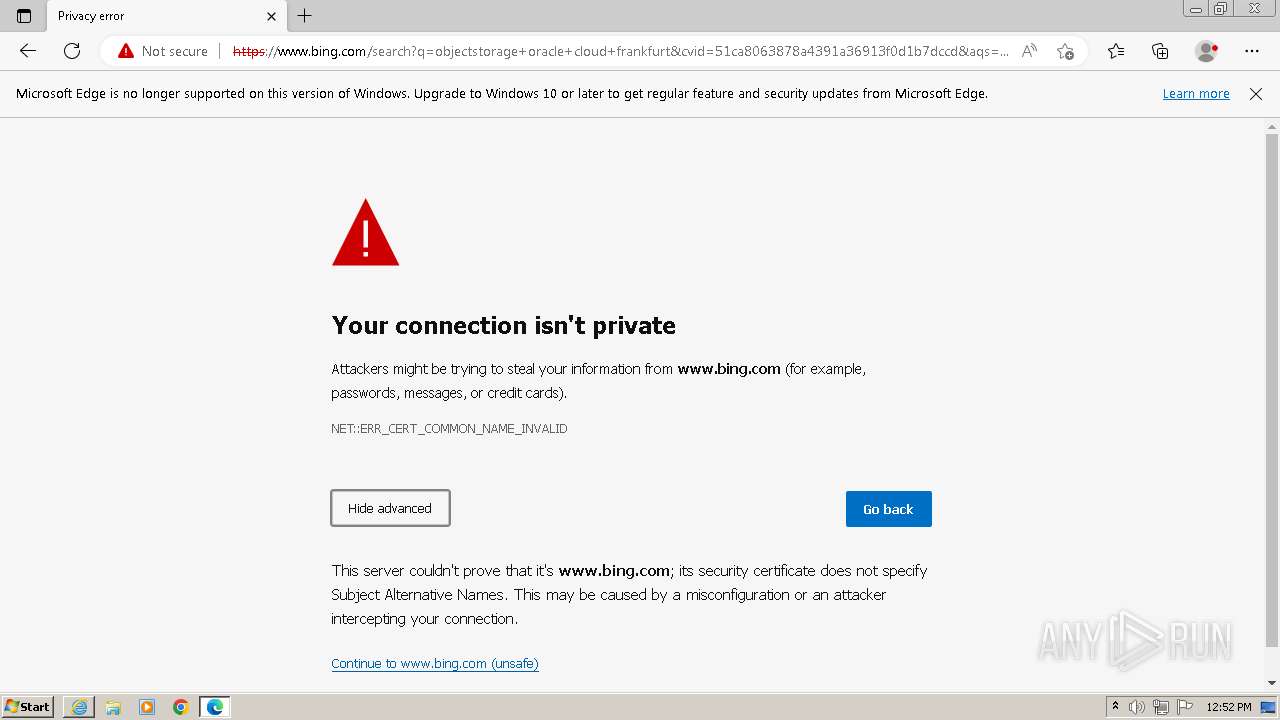Click the address bar URL field

pyautogui.click(x=620, y=51)
